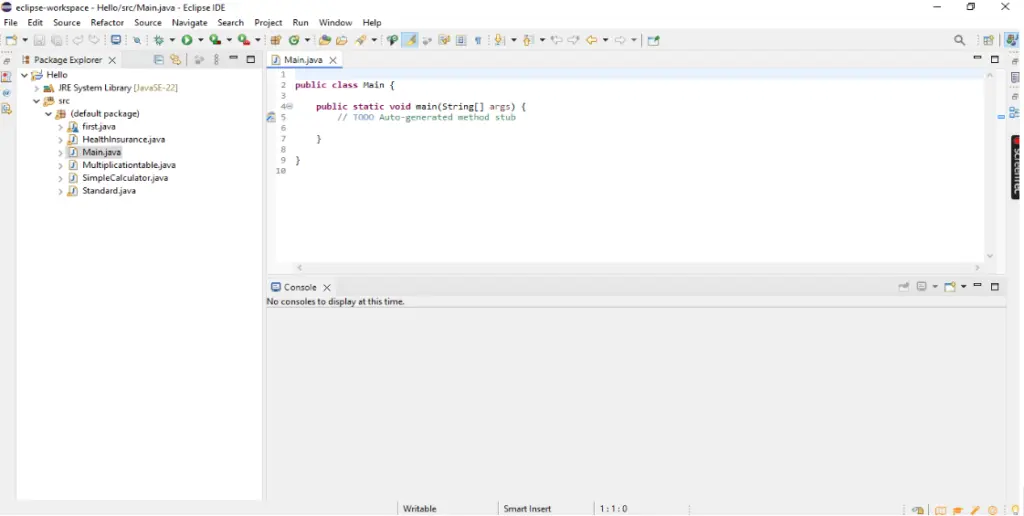Click the Open Type icon
This screenshot has width=1024, height=516.
pyautogui.click(x=325, y=40)
